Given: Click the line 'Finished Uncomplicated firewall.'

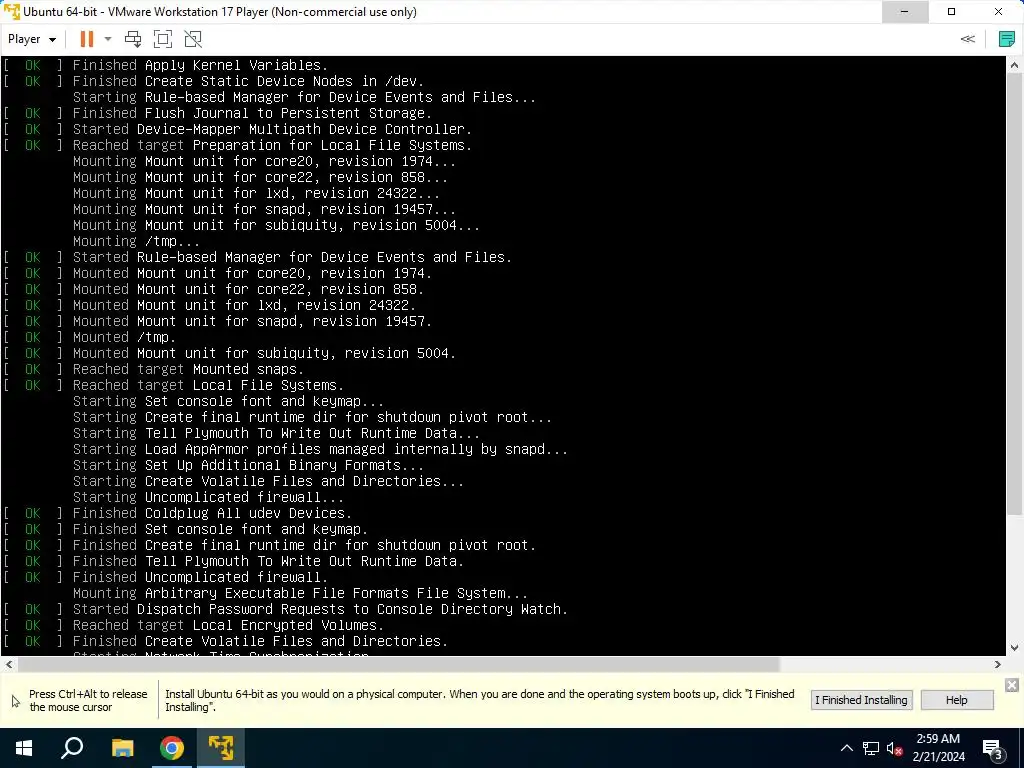Looking at the screenshot, I should tap(200, 577).
